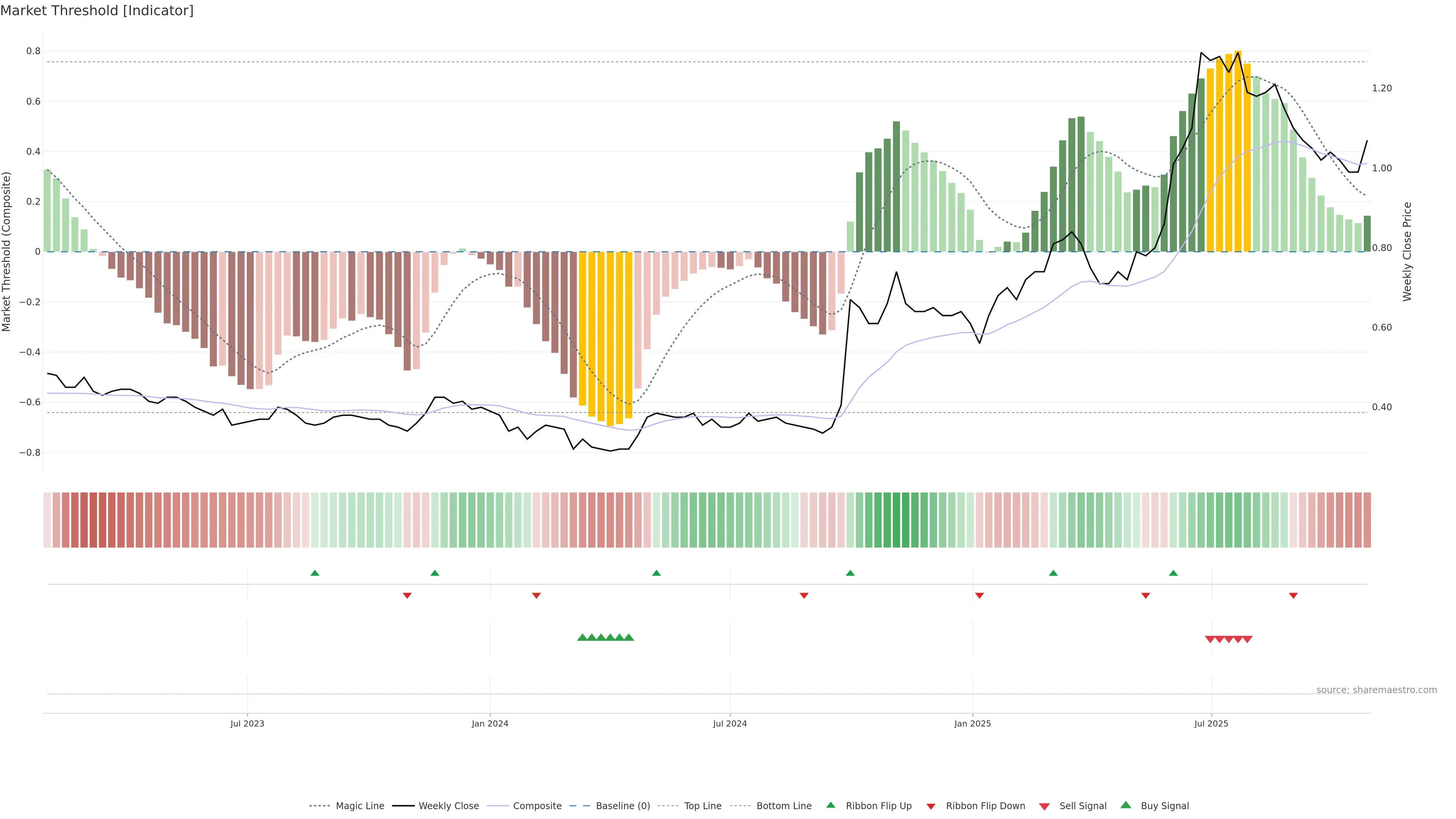Click the Ribbon Flip Down legend triangle
1456x819 pixels.
(x=931, y=806)
